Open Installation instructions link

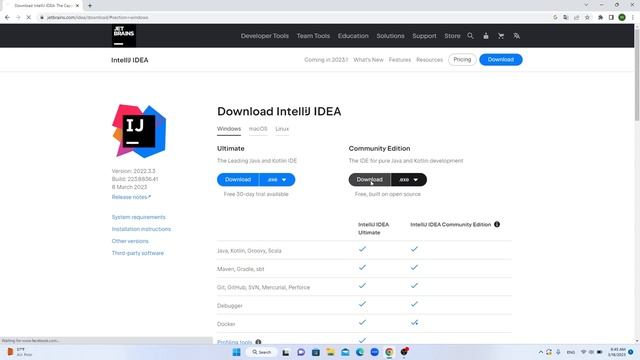coord(141,229)
